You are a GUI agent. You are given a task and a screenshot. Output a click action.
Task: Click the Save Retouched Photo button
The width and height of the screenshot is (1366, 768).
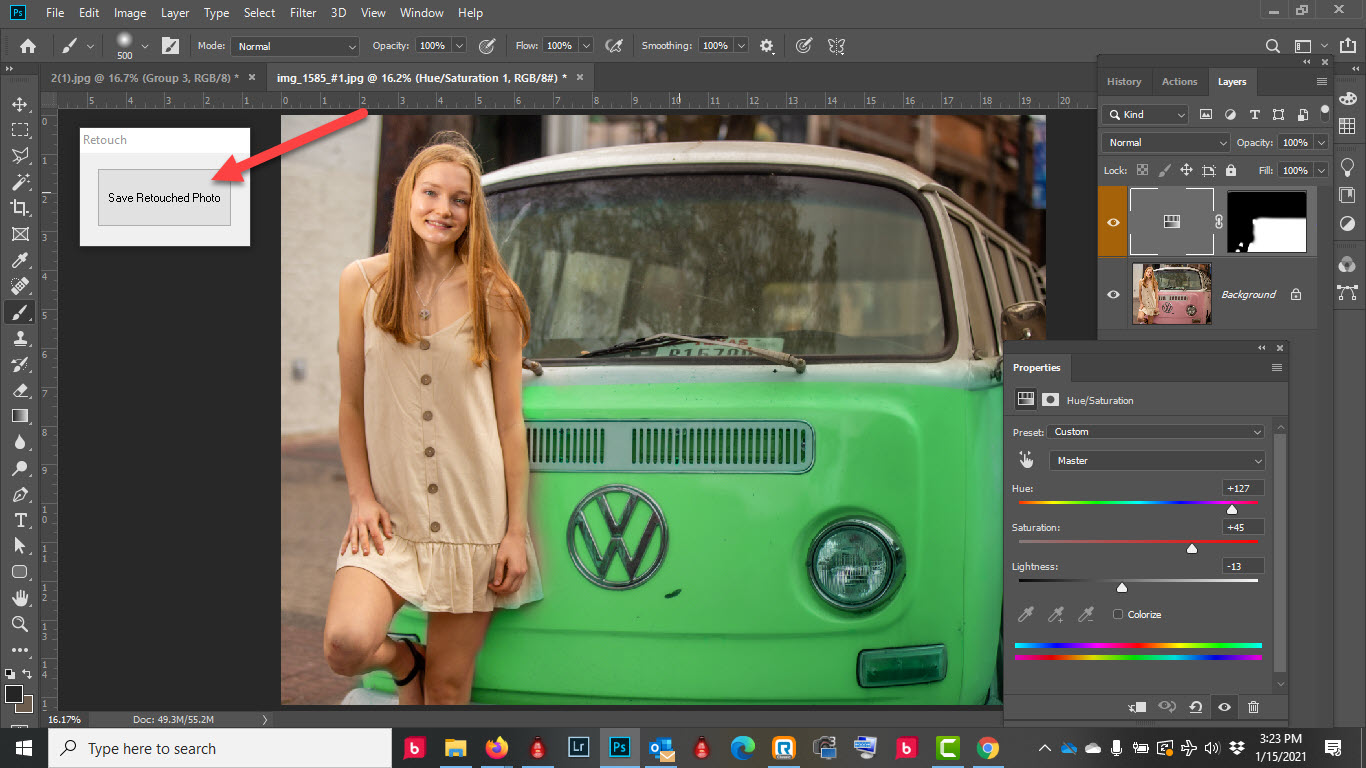[x=164, y=198]
